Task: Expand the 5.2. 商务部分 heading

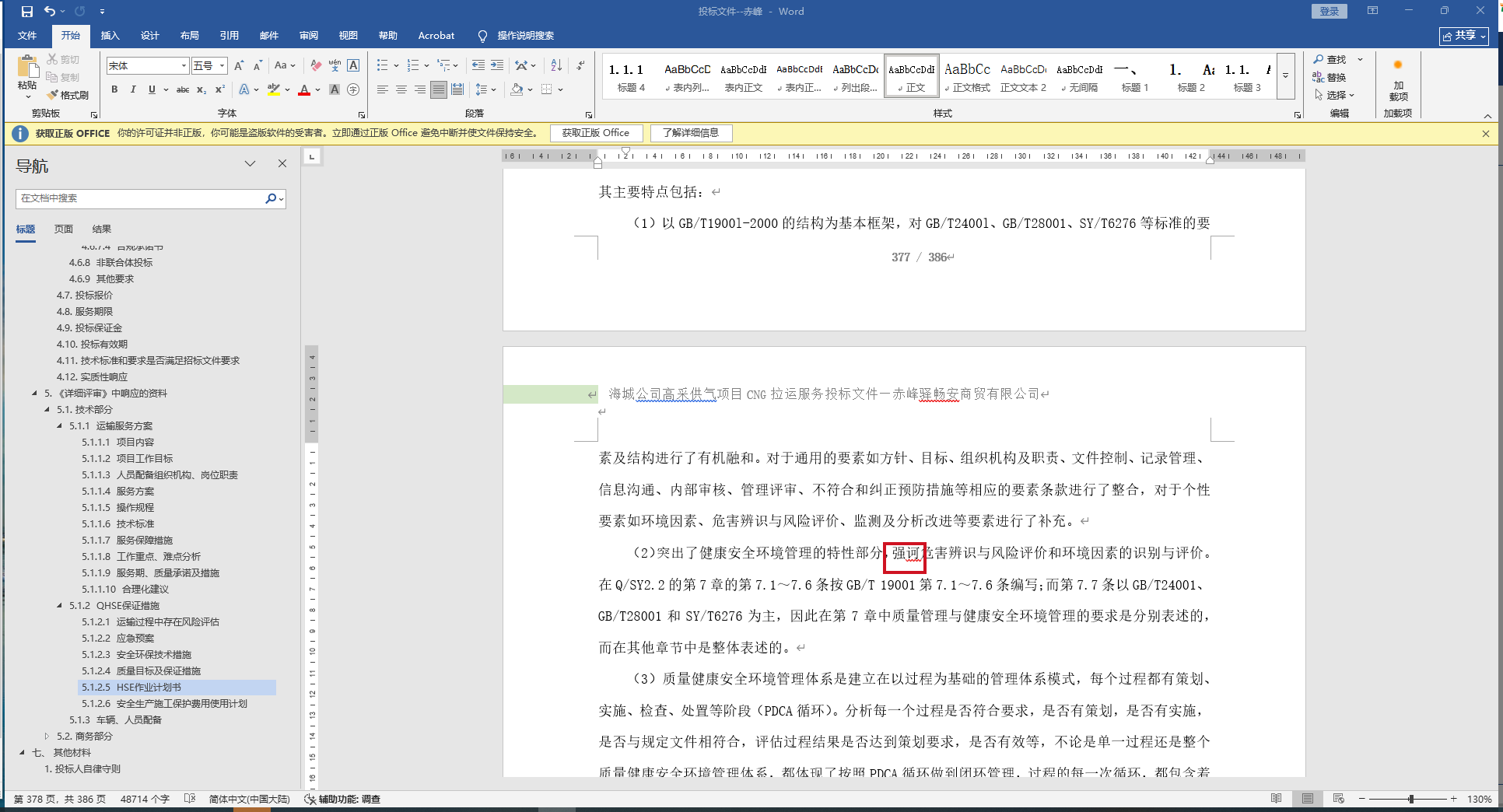Action: [47, 736]
